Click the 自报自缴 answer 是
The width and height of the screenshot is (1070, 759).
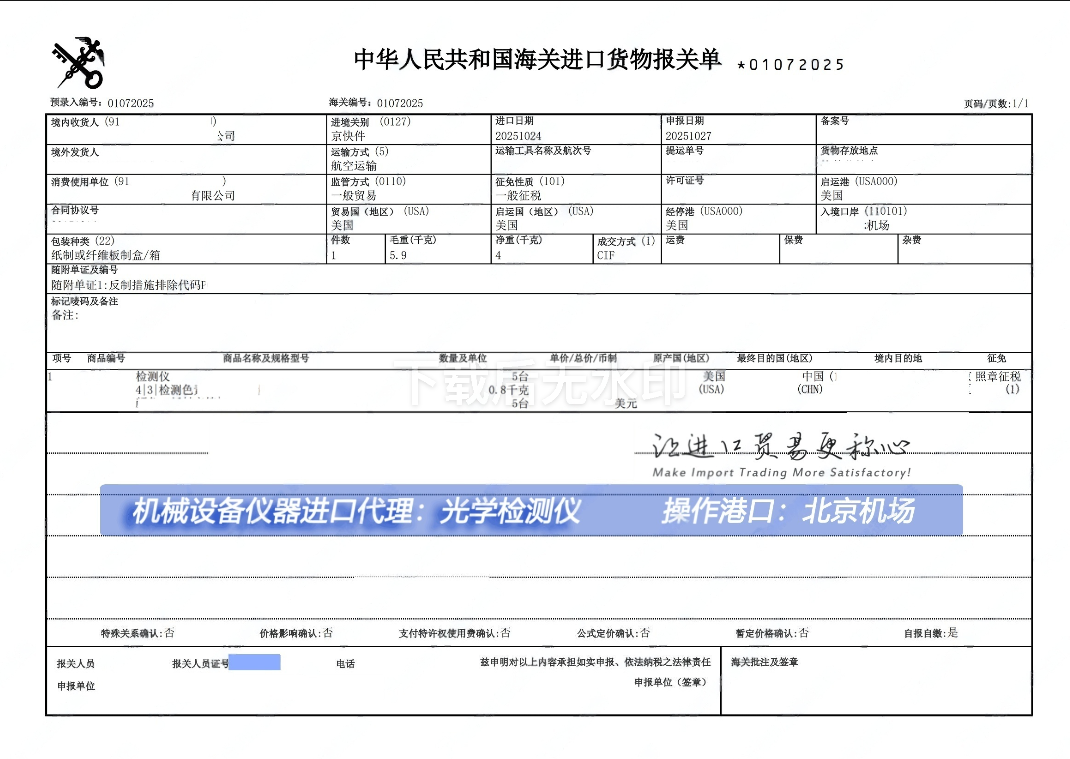pyautogui.click(x=953, y=633)
